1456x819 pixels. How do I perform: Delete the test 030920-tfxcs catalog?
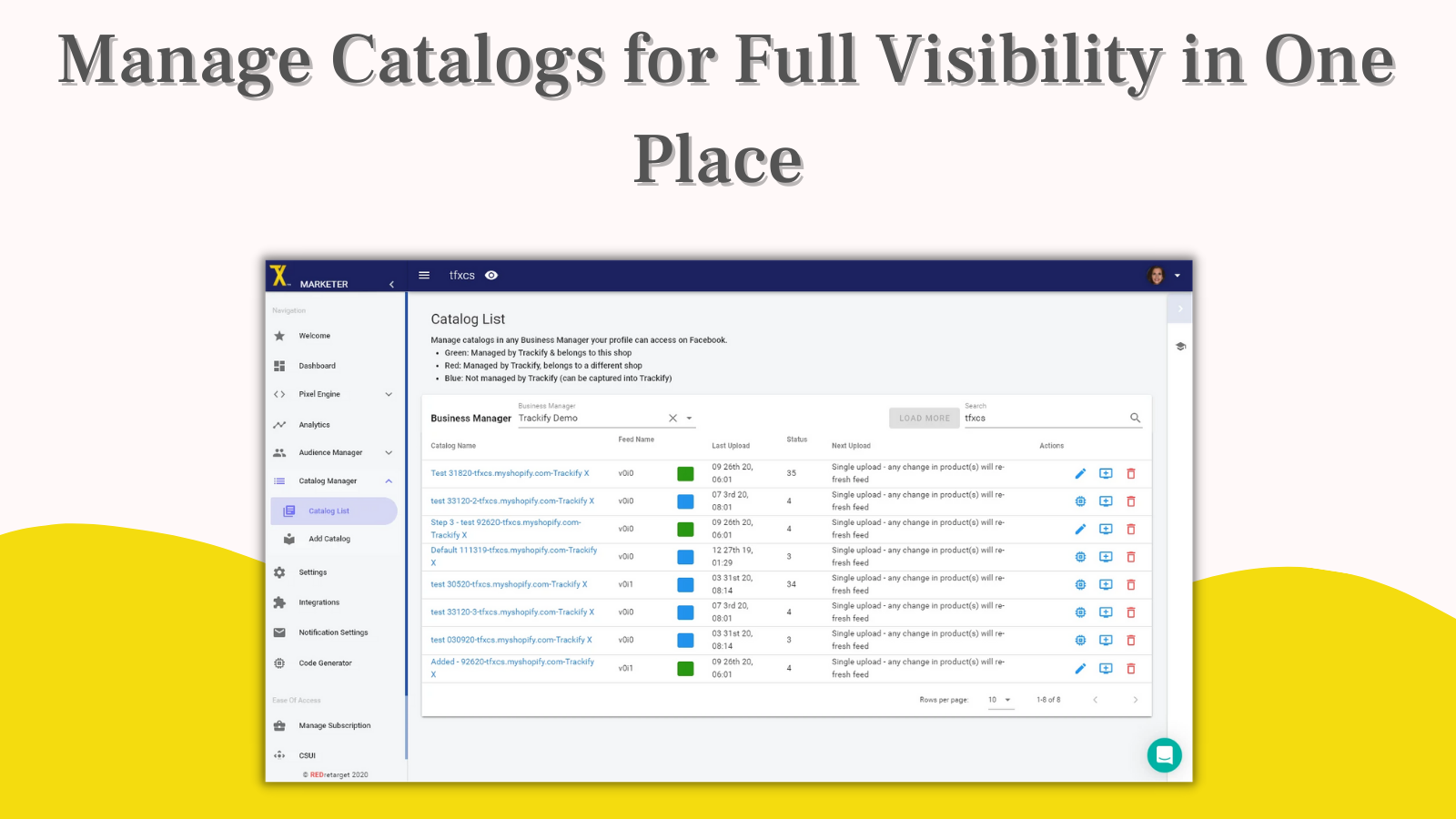[x=1131, y=640]
